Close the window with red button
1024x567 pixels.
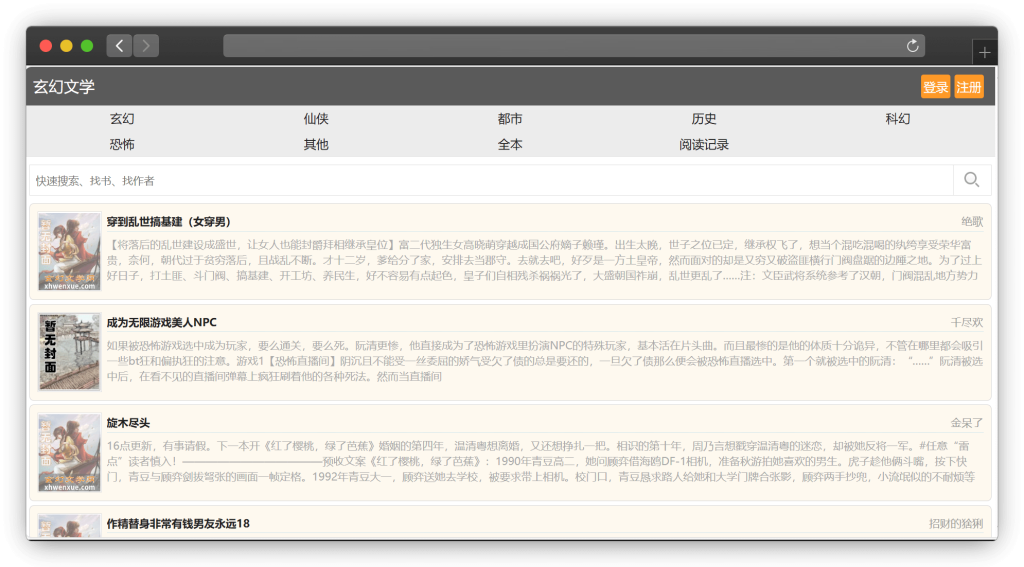46,46
